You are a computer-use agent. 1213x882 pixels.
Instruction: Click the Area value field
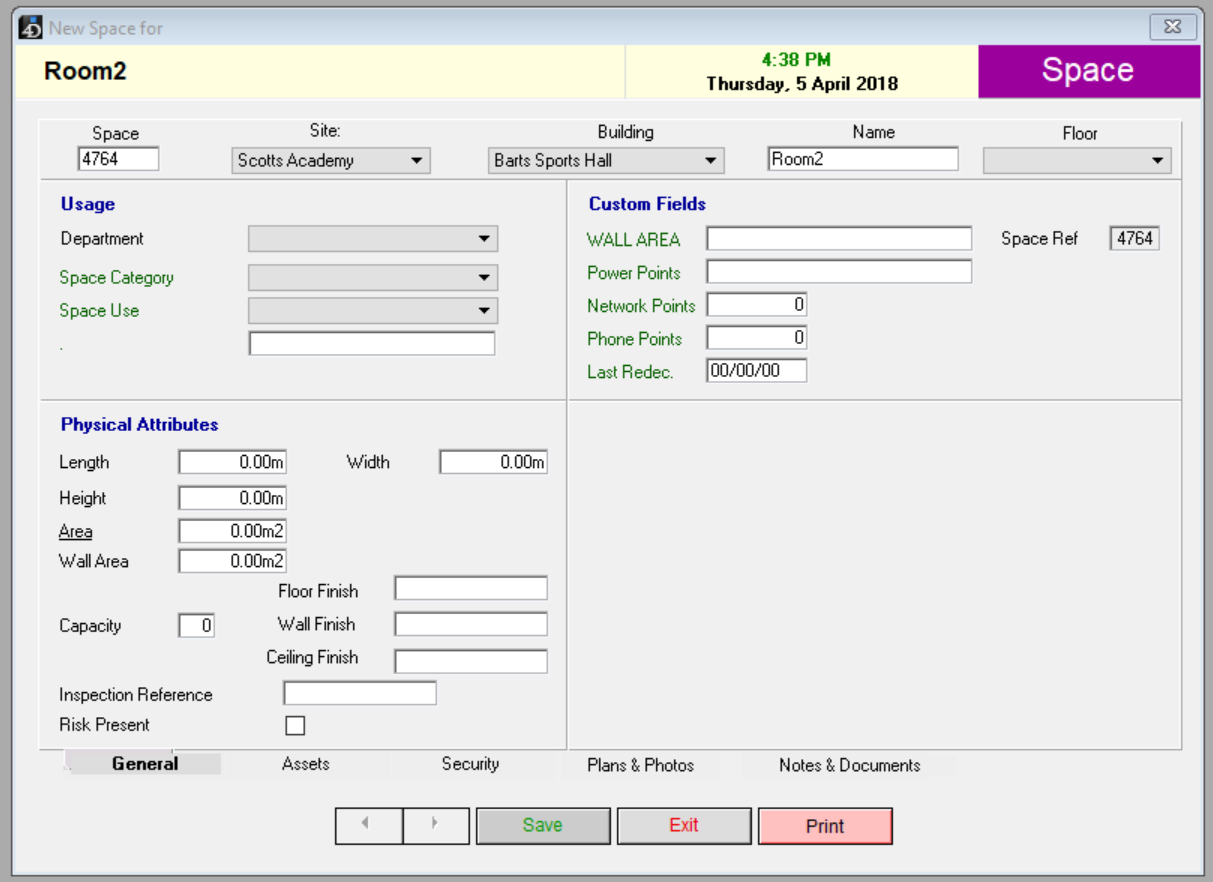tap(233, 532)
